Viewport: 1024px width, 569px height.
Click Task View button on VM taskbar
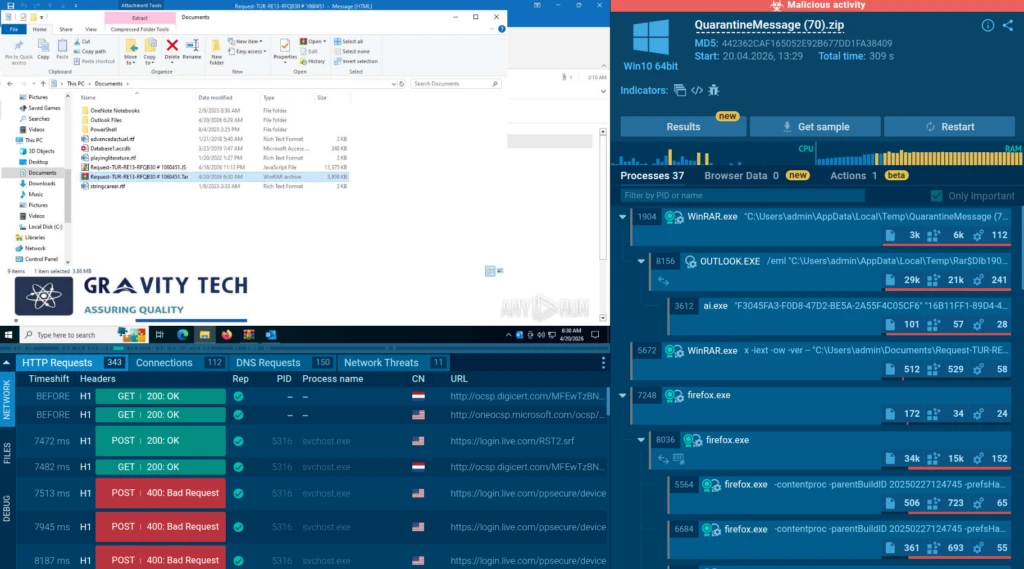point(160,334)
